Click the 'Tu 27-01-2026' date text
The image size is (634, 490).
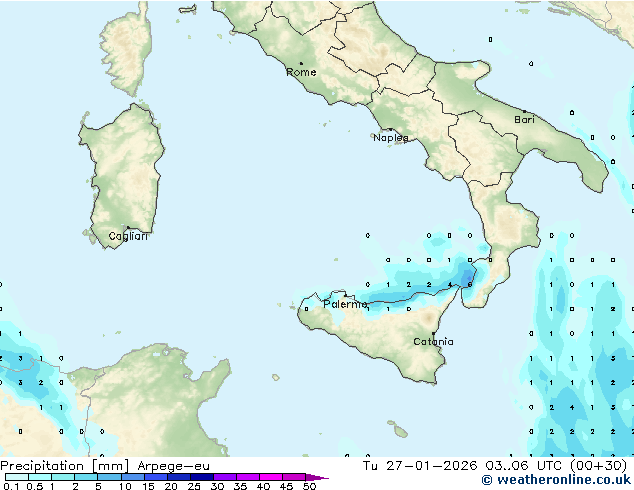coord(420,466)
